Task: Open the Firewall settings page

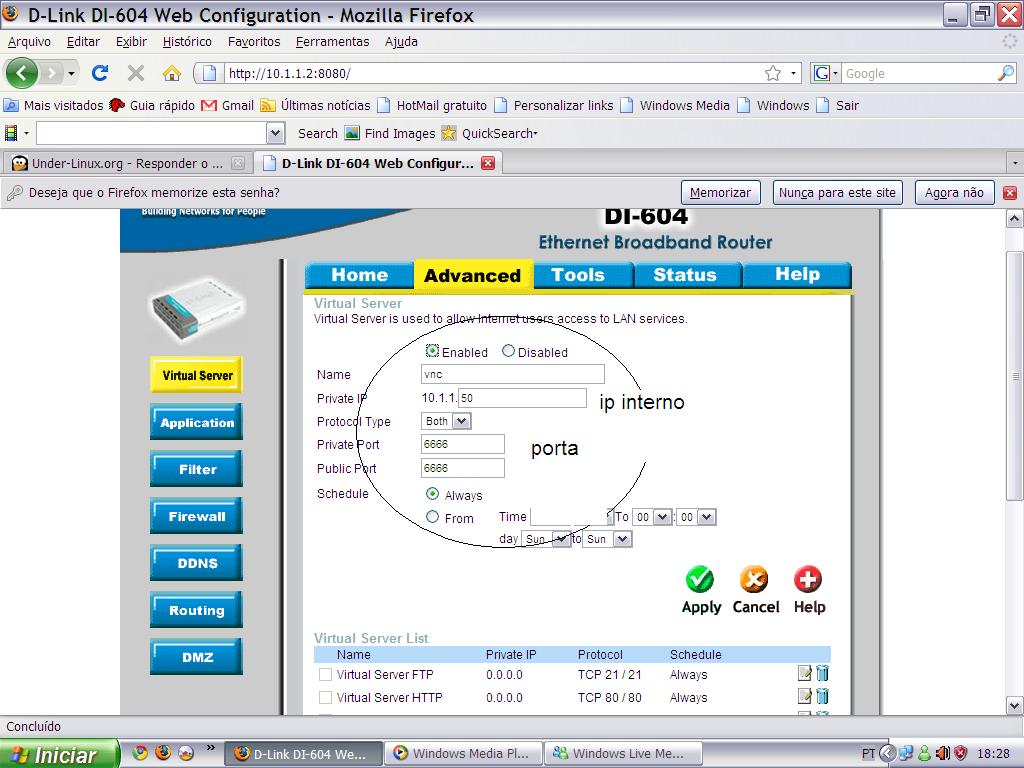Action: [197, 516]
